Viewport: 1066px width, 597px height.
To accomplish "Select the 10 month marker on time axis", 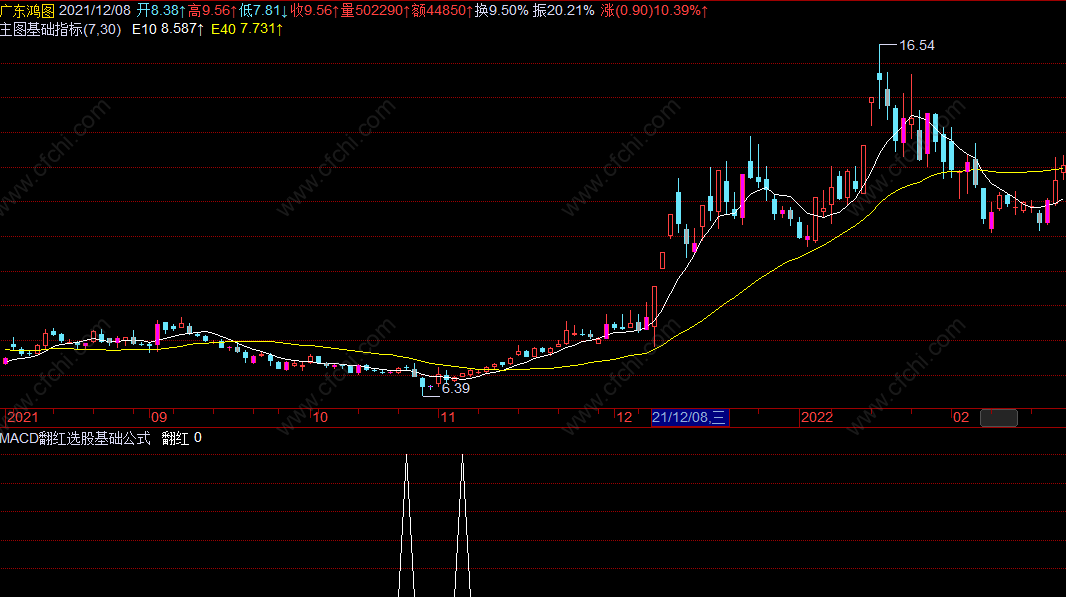I will pos(320,417).
